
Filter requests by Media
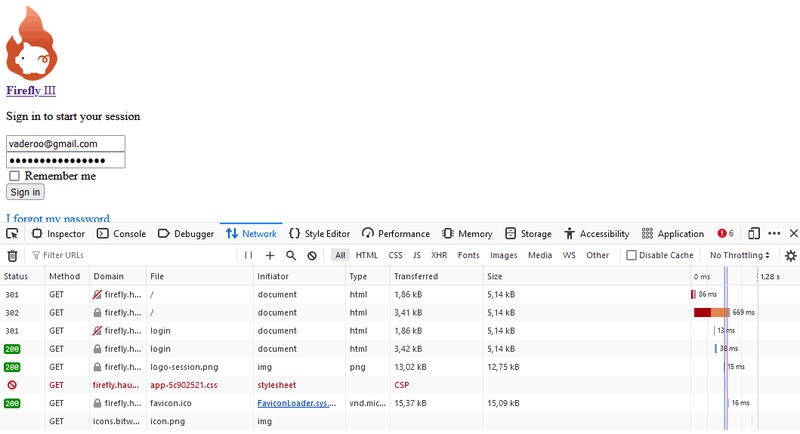point(540,255)
